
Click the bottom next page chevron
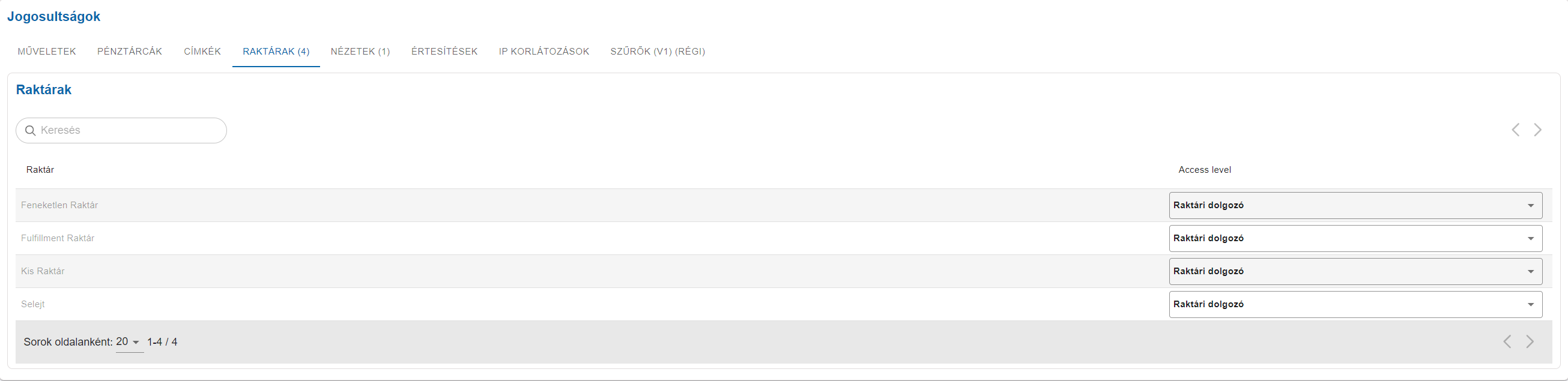[1530, 341]
